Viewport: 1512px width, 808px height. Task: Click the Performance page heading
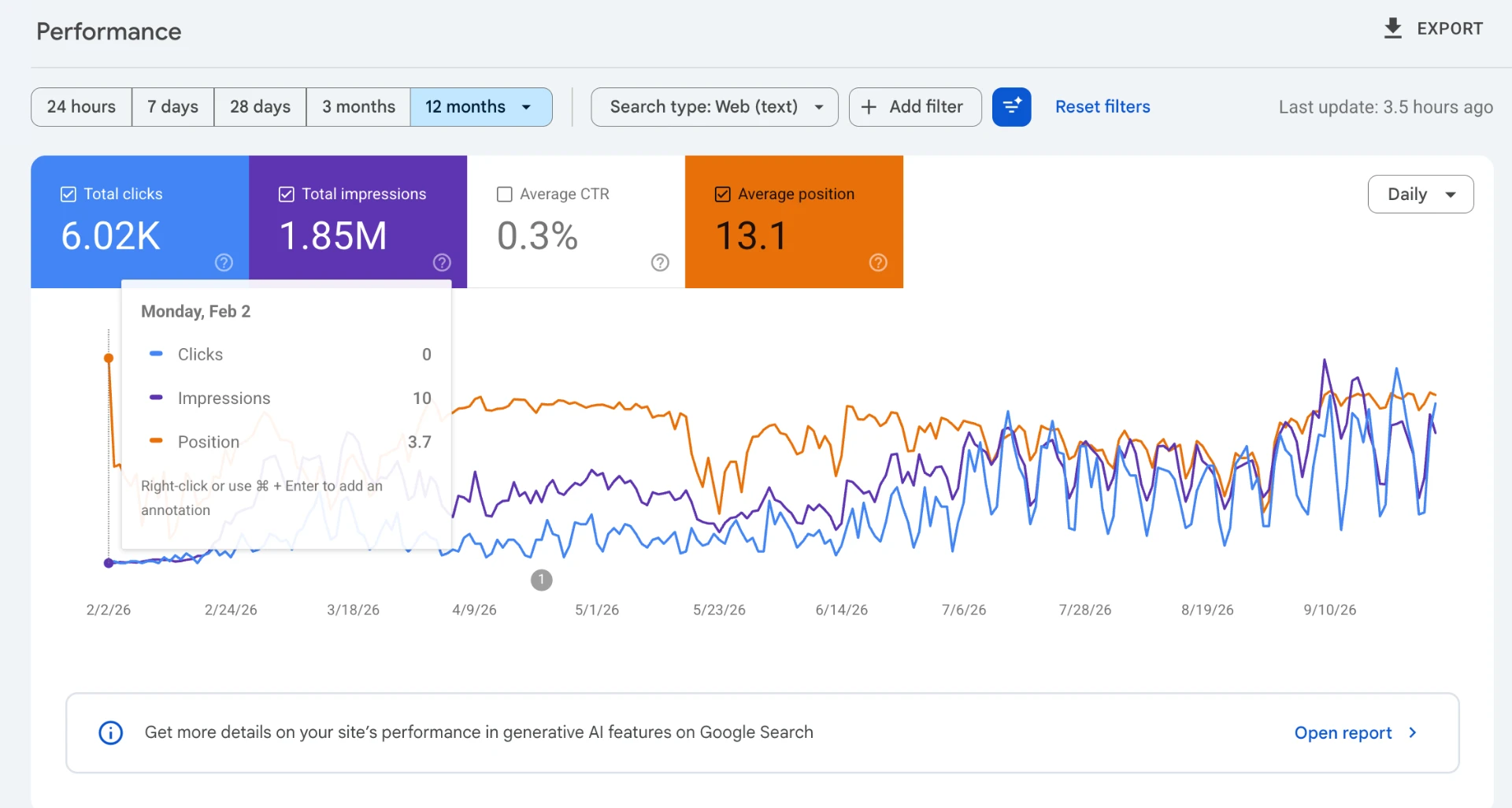109,32
